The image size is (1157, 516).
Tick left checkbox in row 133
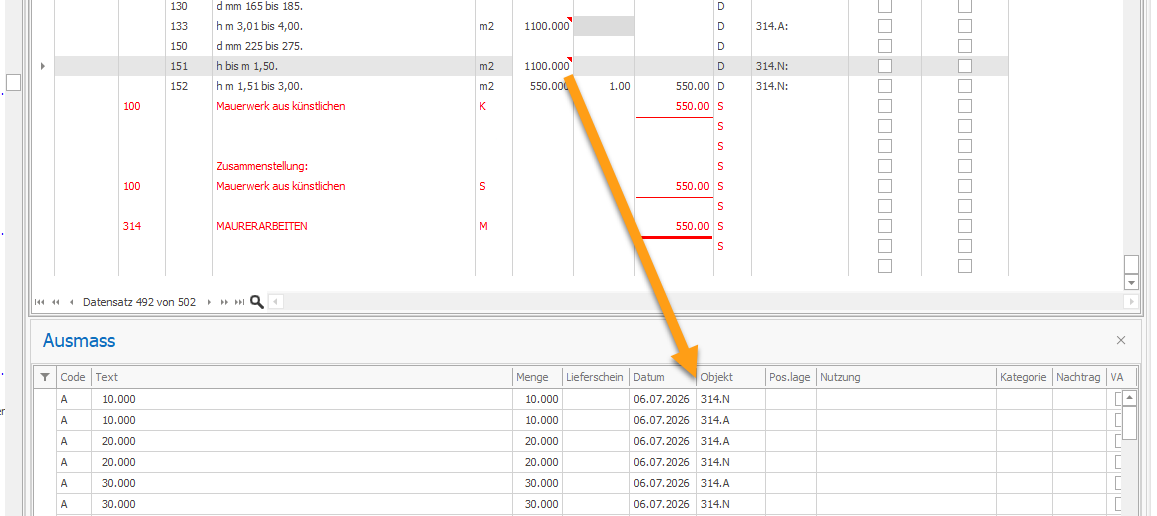pos(885,26)
